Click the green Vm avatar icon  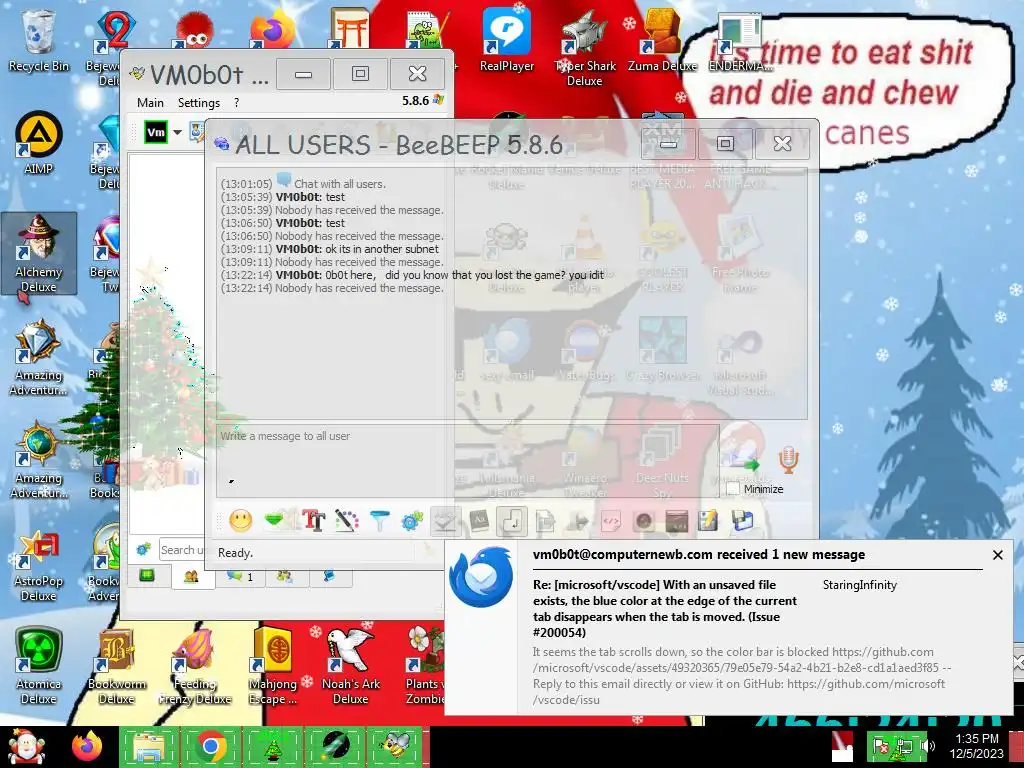click(155, 132)
